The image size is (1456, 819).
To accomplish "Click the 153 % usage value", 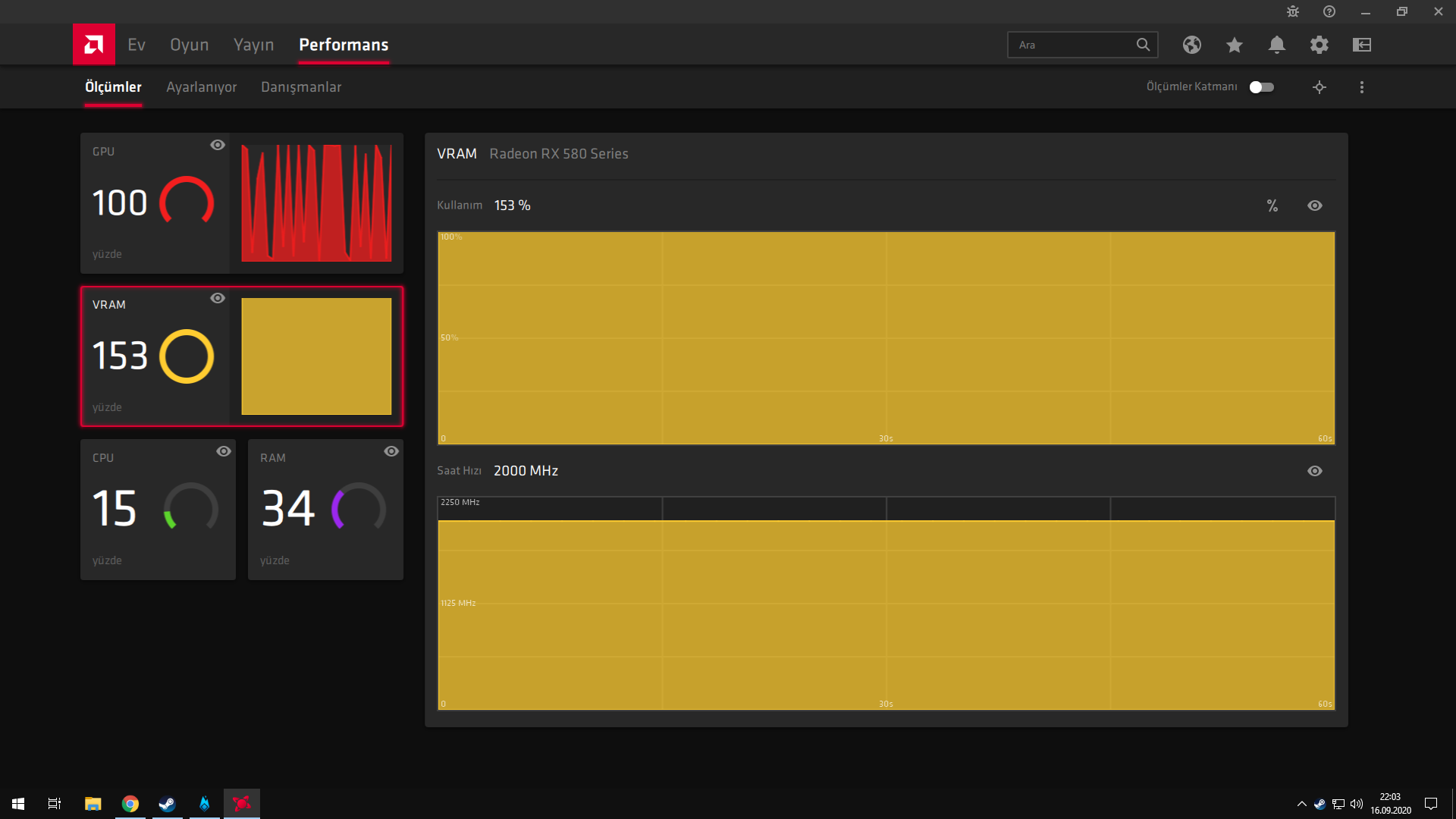I will pos(513,206).
